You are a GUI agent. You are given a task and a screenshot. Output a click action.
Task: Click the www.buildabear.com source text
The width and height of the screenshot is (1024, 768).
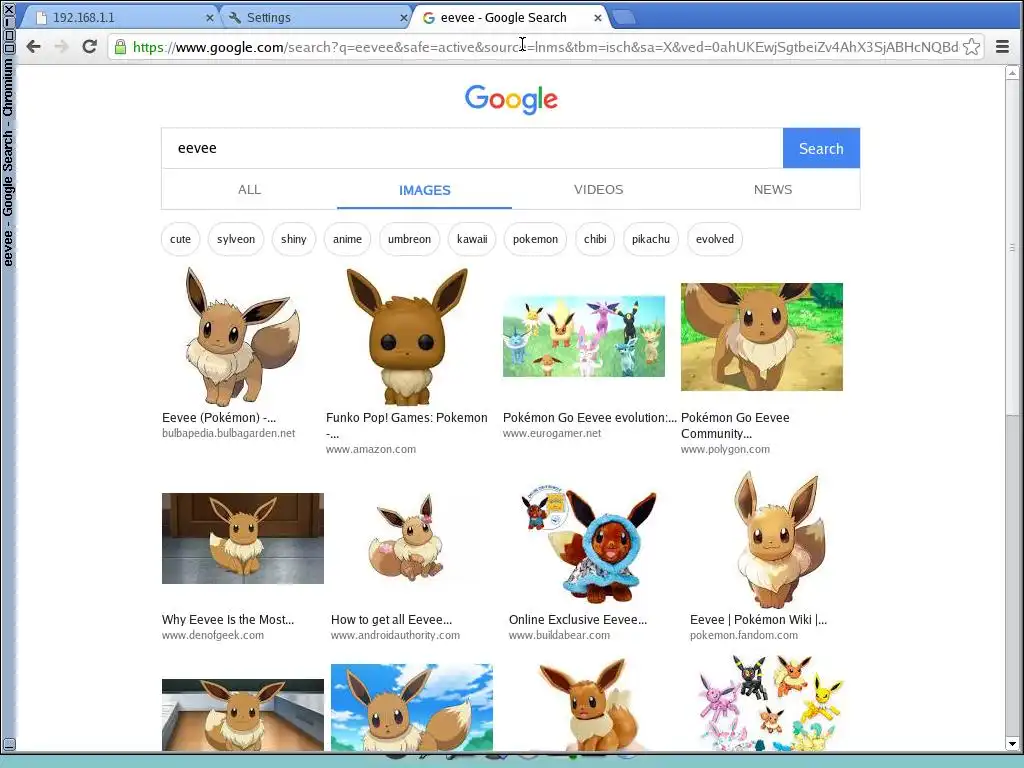559,635
